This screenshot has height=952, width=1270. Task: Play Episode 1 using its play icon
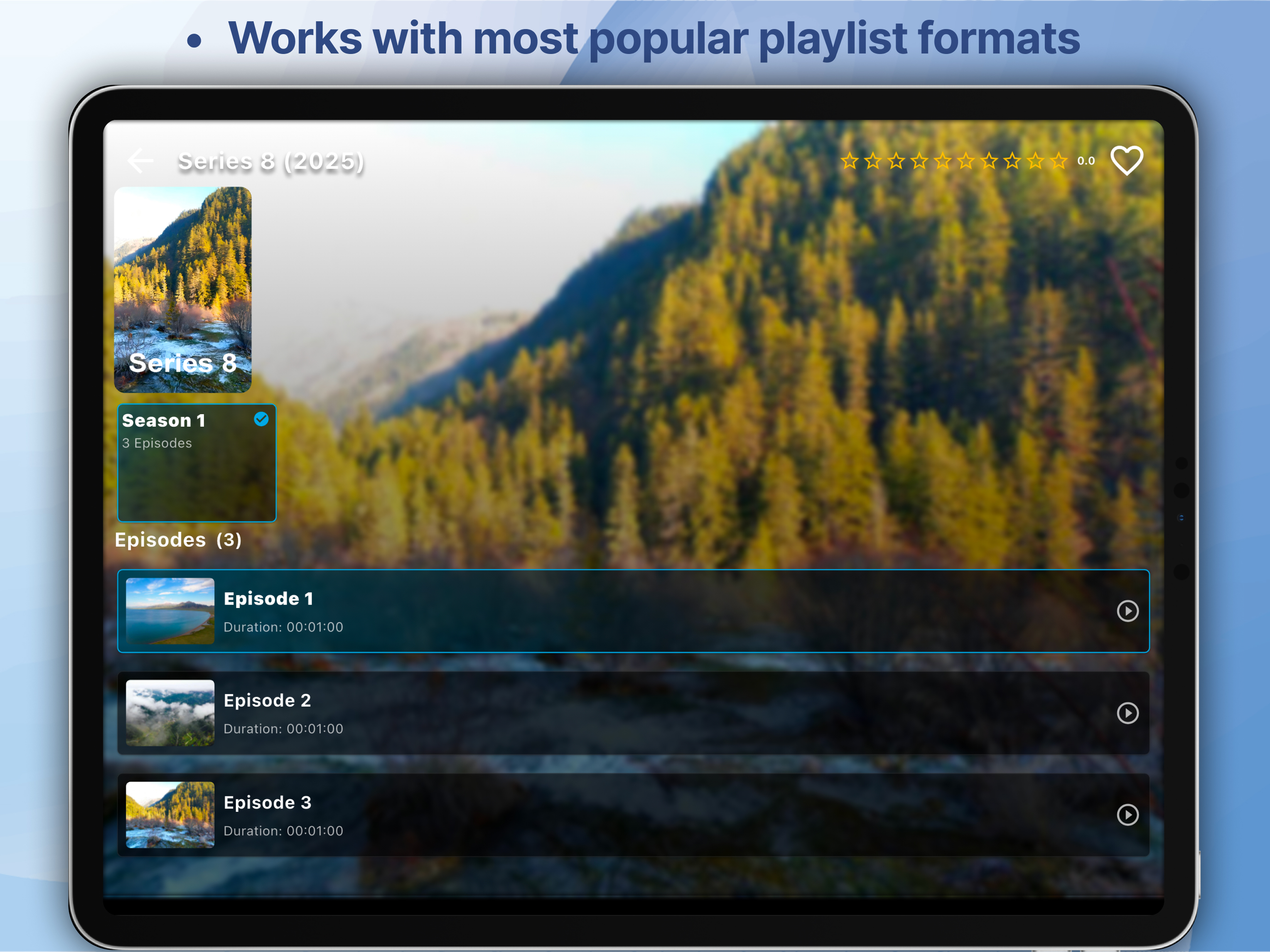pos(1127,611)
